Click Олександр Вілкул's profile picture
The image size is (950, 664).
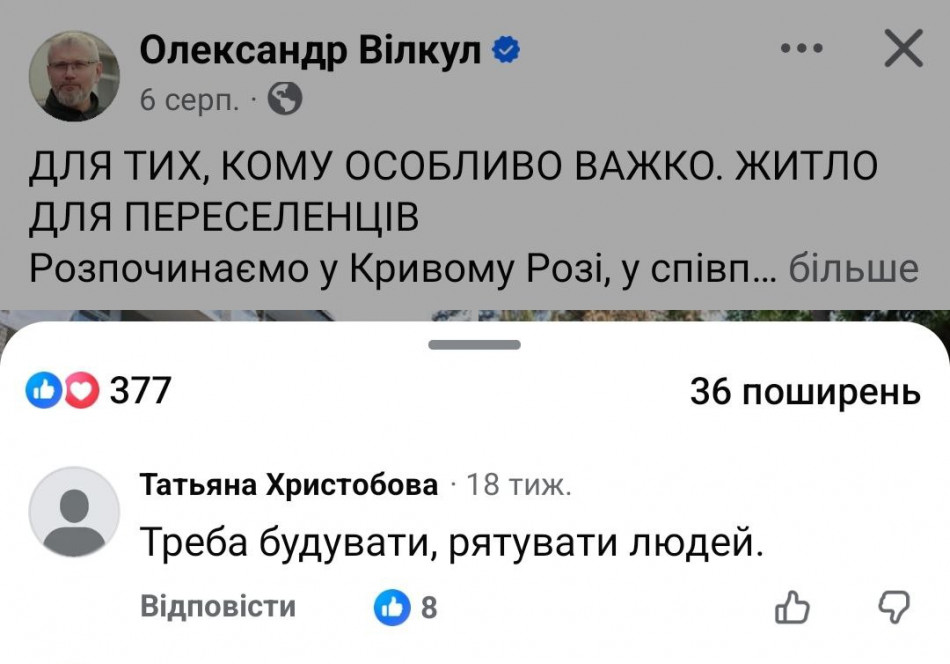(74, 75)
